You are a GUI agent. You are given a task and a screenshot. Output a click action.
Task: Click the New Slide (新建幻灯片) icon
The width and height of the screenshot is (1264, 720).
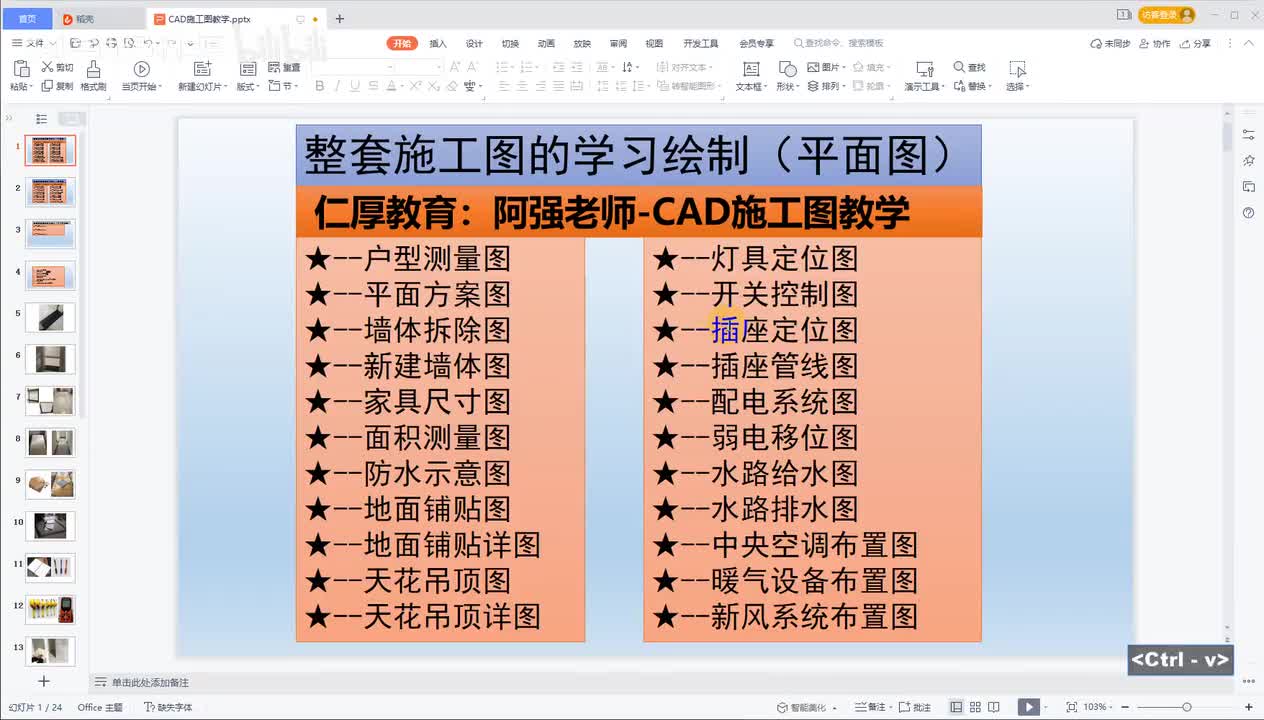[x=202, y=68]
